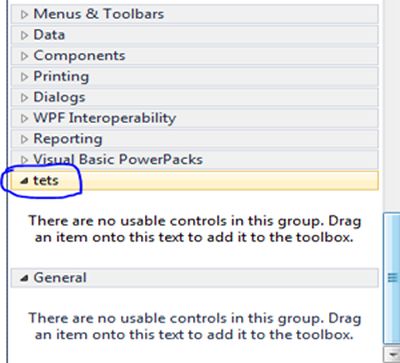The height and width of the screenshot is (363, 400).
Task: Click the empty-group message under tets
Action: click(x=194, y=229)
